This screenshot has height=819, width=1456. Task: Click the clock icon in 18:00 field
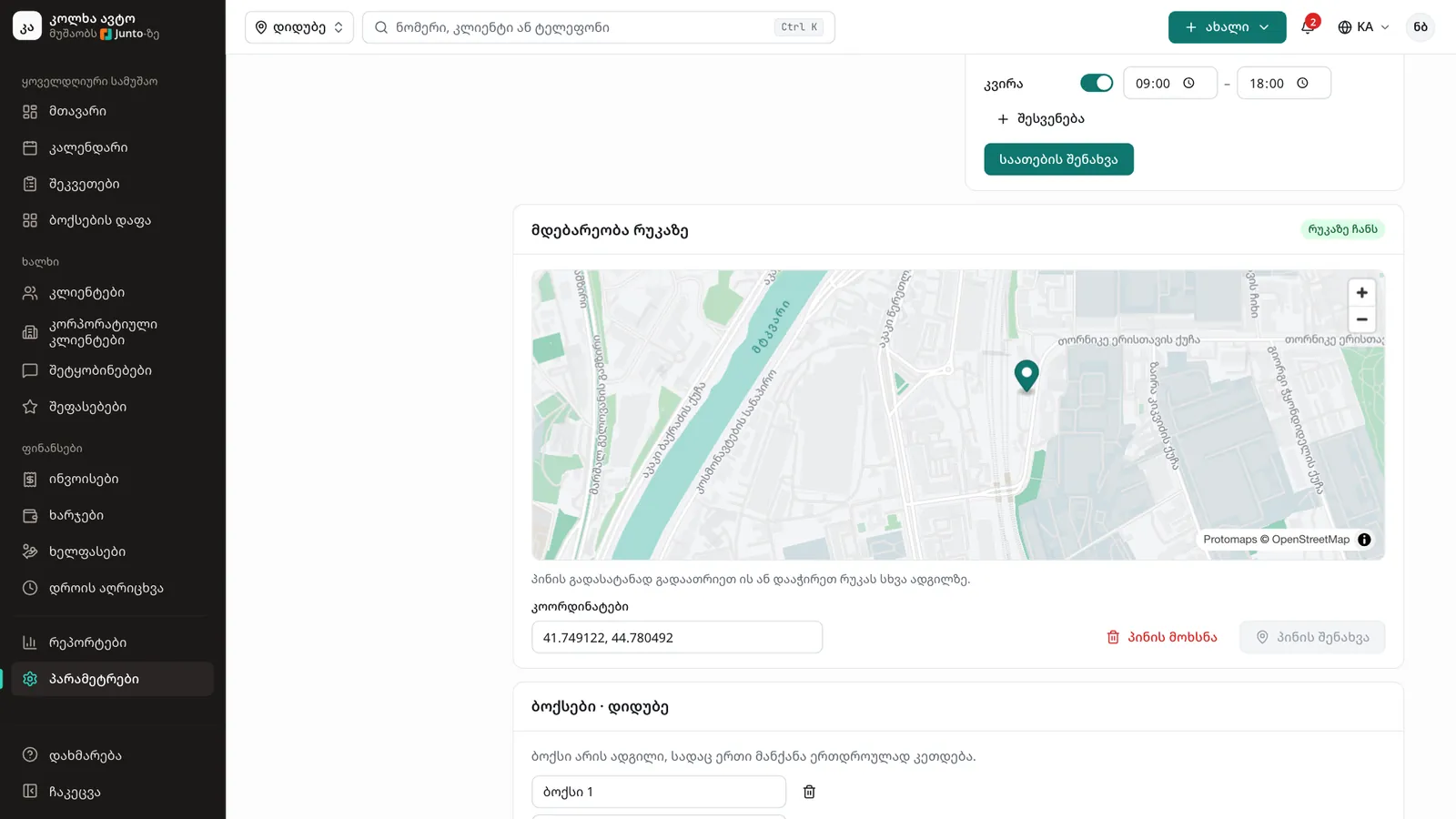1302,83
